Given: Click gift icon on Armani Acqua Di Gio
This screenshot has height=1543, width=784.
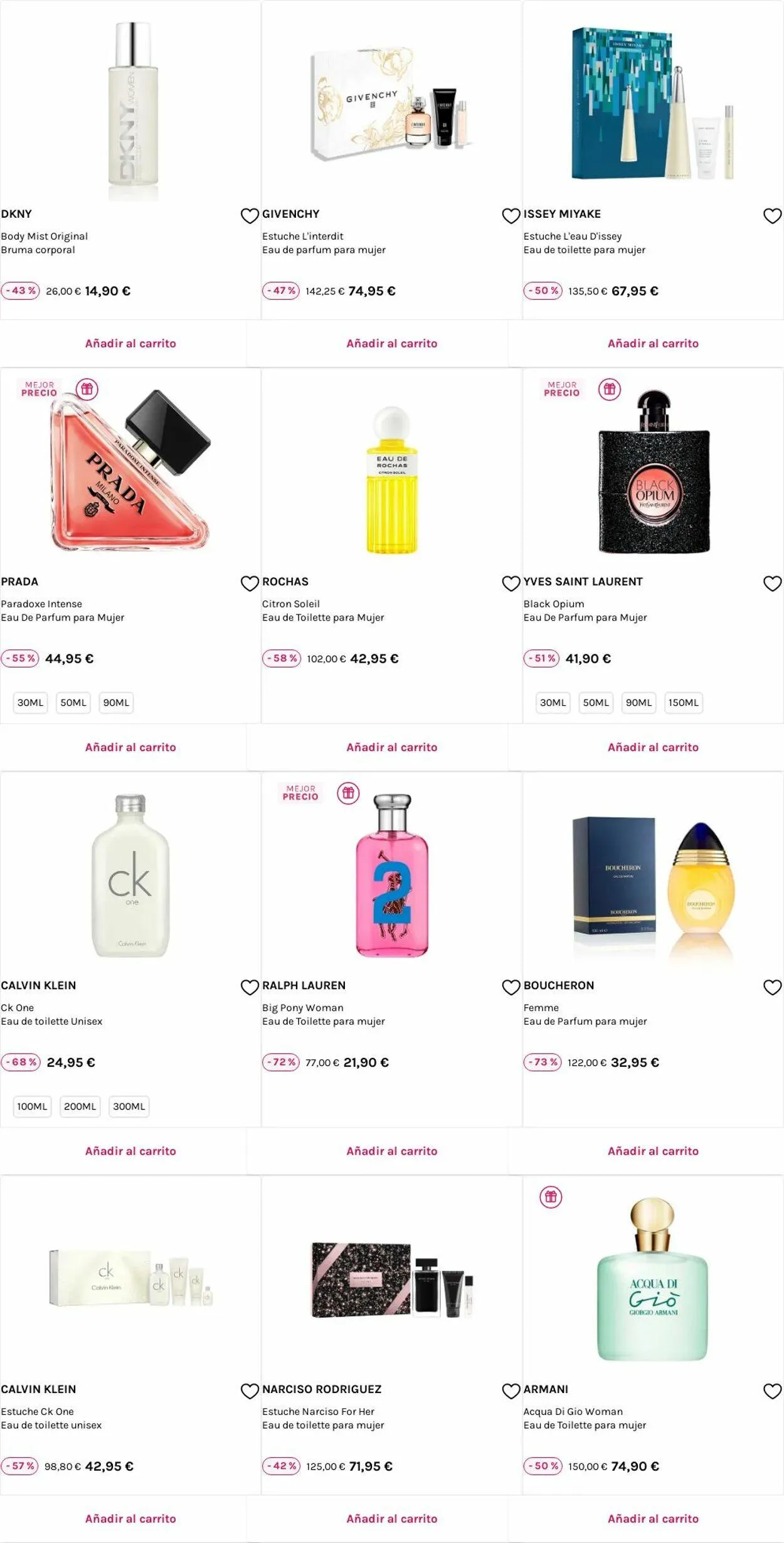Looking at the screenshot, I should coord(551,1197).
